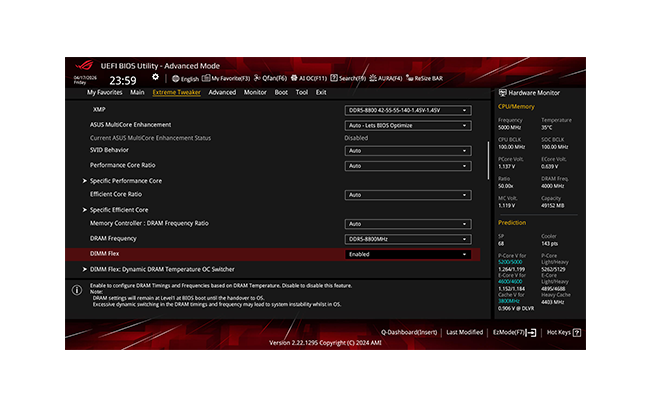
Task: Select the Extreme Tweaker tab
Action: [177, 92]
